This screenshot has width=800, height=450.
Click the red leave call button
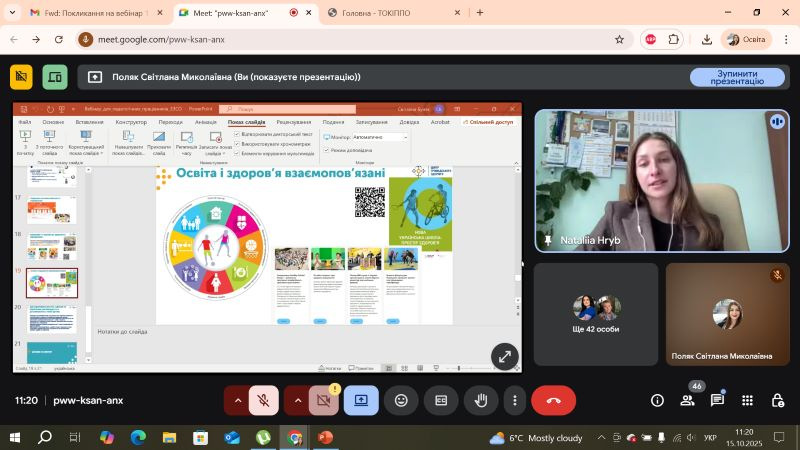[x=553, y=400]
